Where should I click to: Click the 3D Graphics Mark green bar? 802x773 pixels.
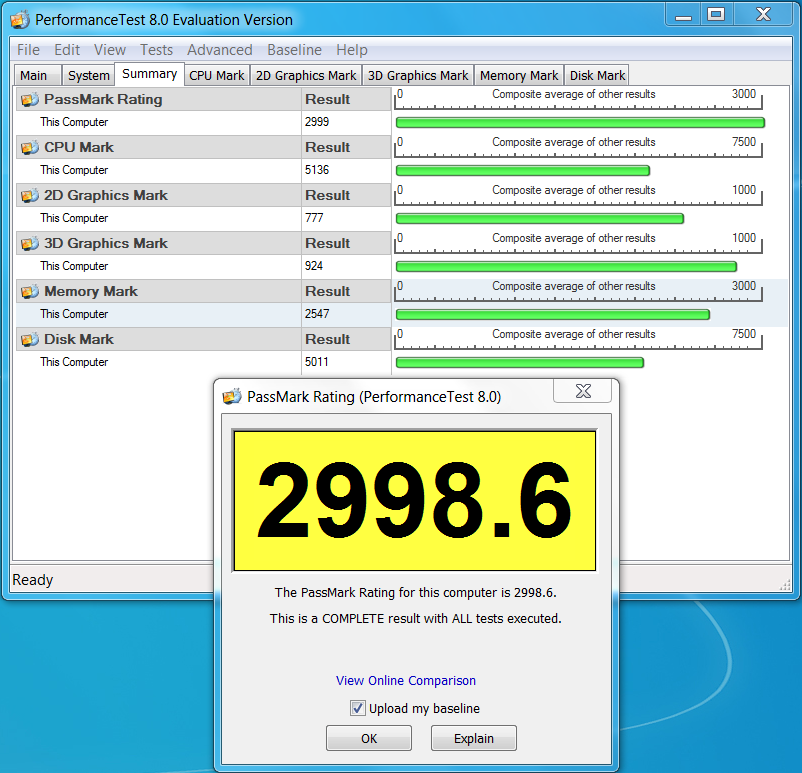[x=566, y=267]
